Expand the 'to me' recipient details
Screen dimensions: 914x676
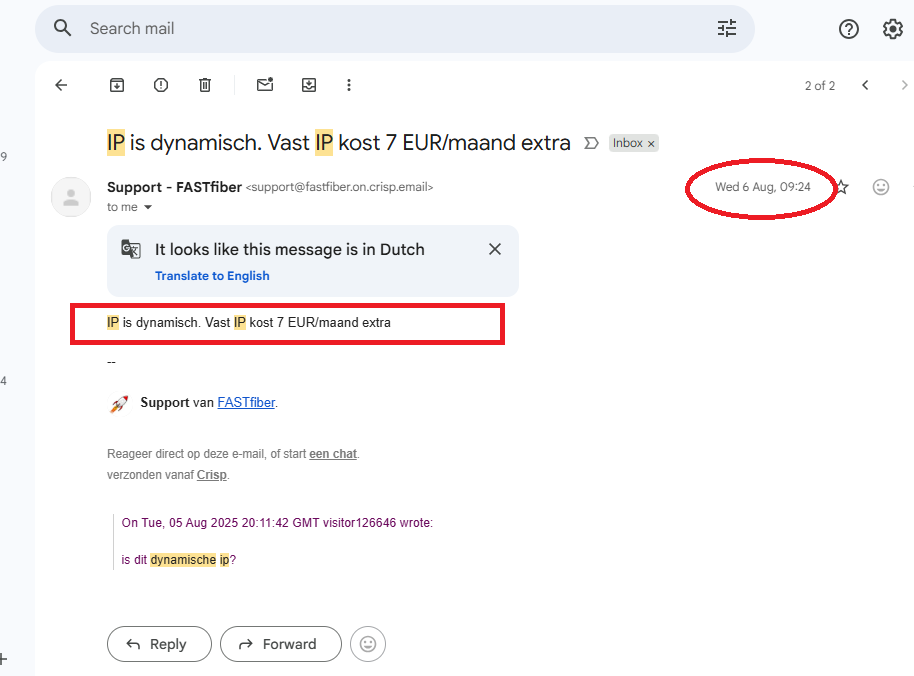click(x=148, y=207)
